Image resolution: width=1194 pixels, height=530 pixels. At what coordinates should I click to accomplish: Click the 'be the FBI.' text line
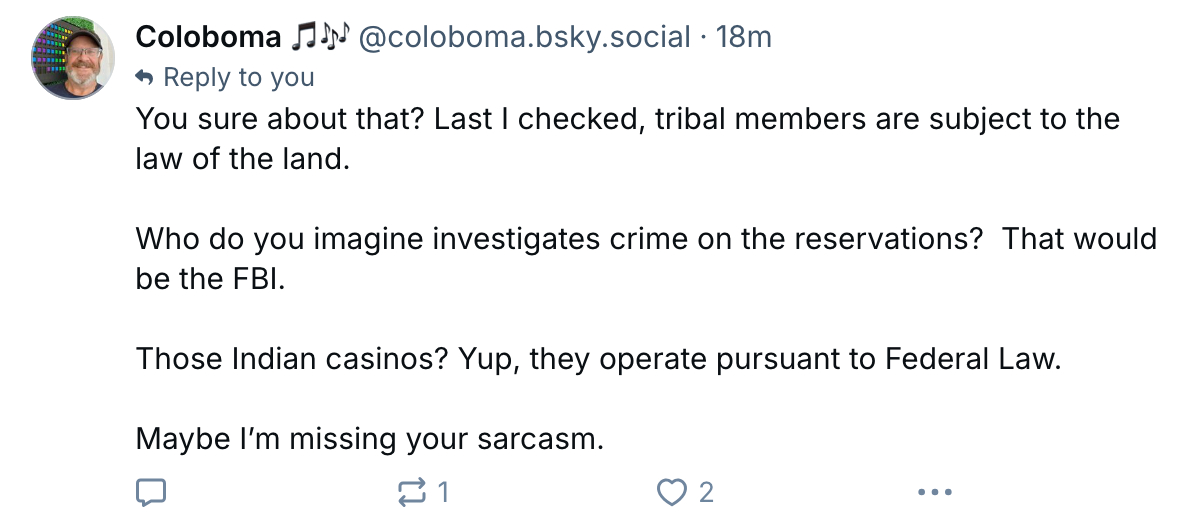(210, 278)
